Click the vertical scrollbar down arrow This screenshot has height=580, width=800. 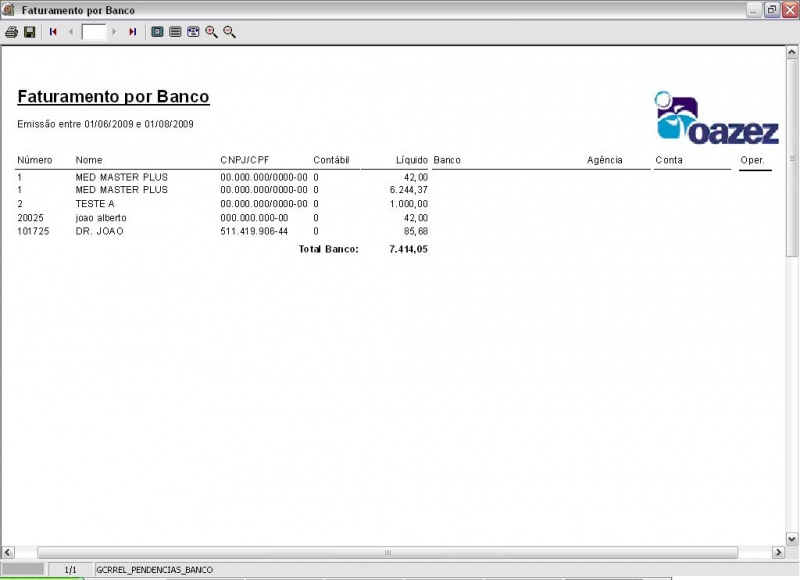pyautogui.click(x=792, y=539)
